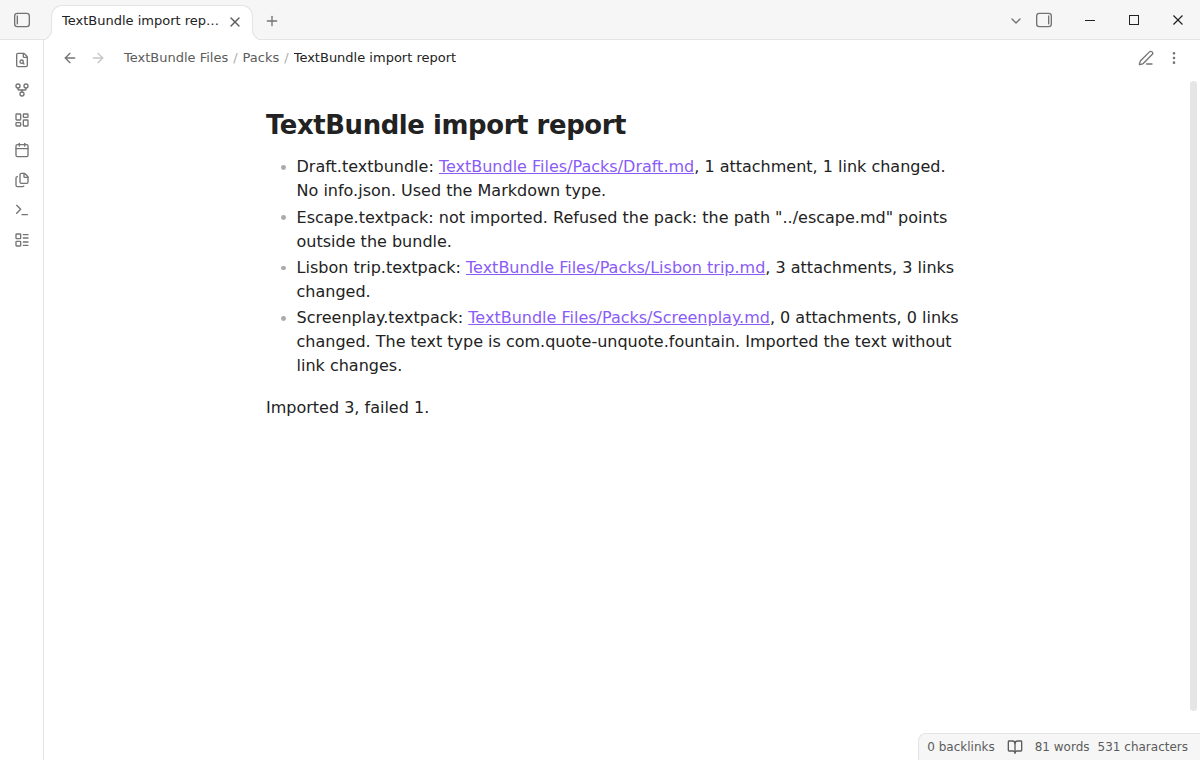
Task: Click the 531 characters count
Action: pos(1143,747)
